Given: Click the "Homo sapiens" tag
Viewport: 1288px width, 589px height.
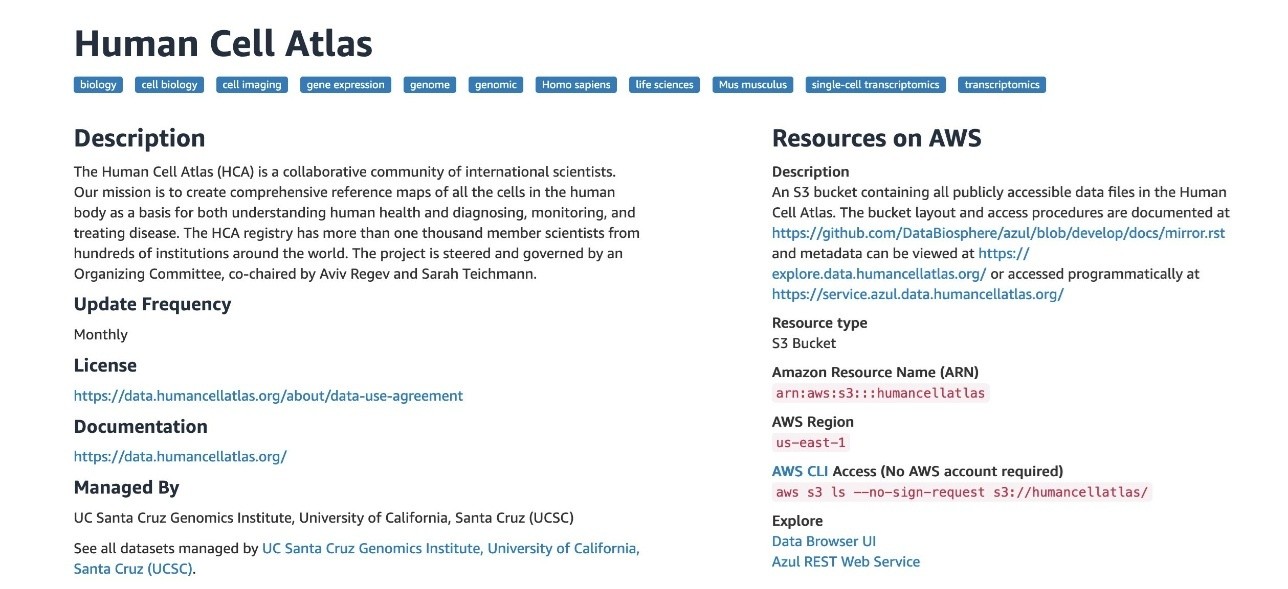Looking at the screenshot, I should pyautogui.click(x=576, y=85).
